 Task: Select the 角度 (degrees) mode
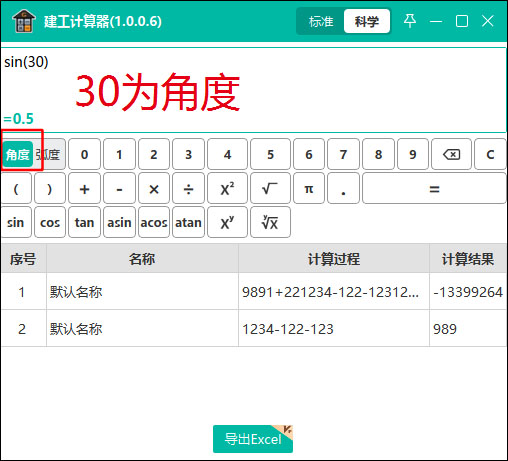tap(18, 155)
